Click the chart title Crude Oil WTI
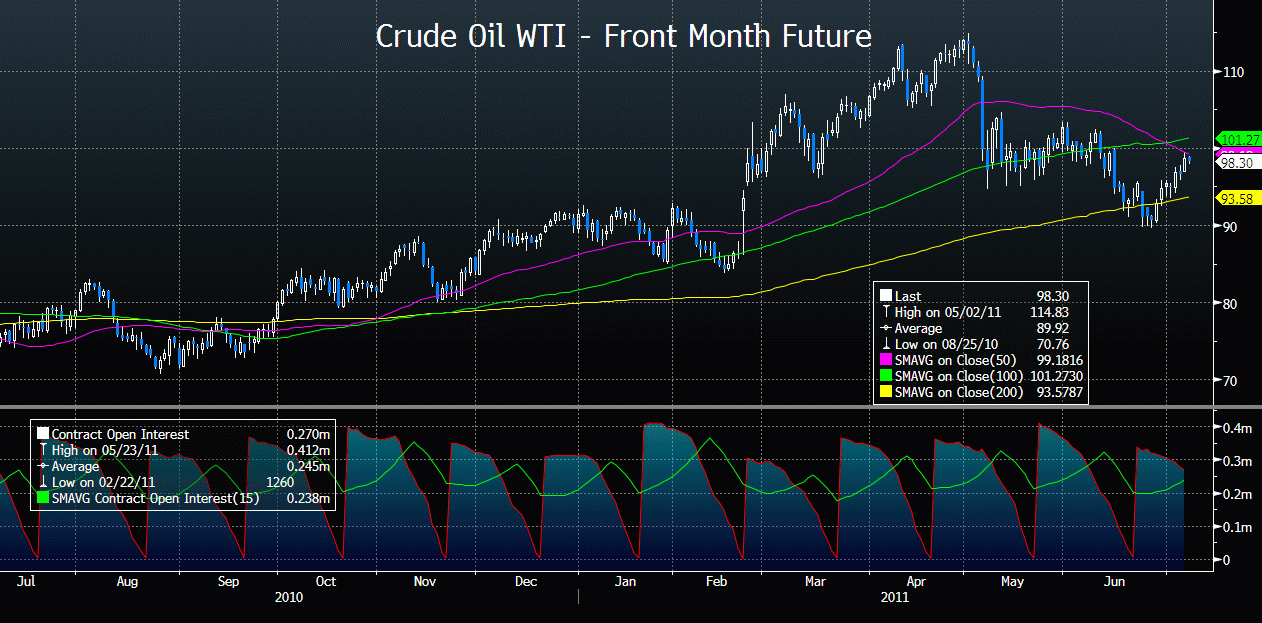 tap(623, 37)
